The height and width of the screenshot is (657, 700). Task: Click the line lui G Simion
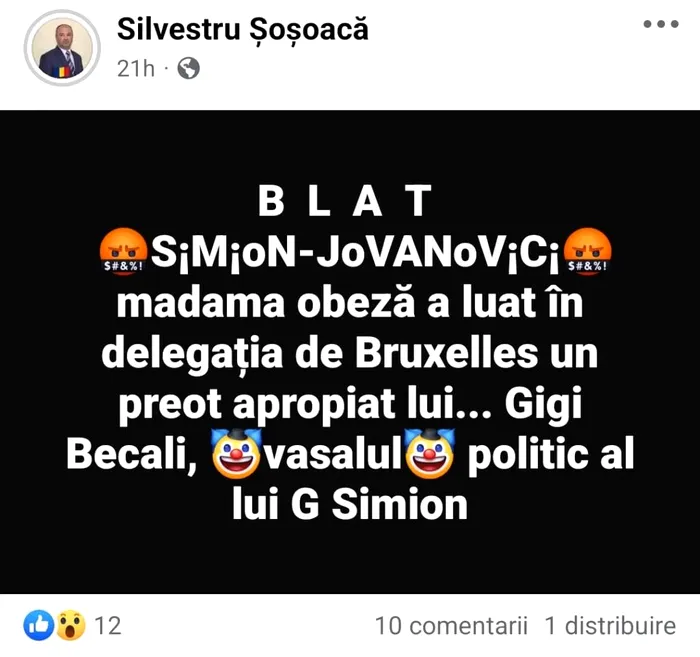pyautogui.click(x=350, y=504)
